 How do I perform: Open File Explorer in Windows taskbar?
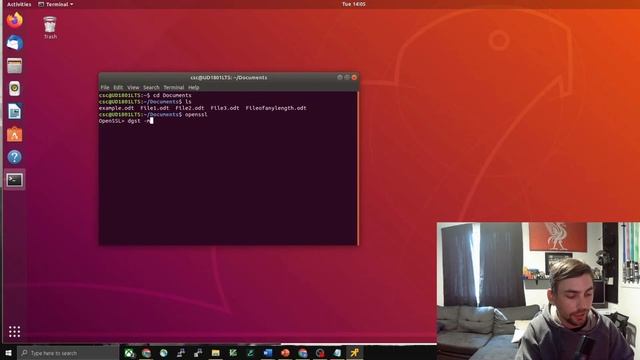[216, 353]
